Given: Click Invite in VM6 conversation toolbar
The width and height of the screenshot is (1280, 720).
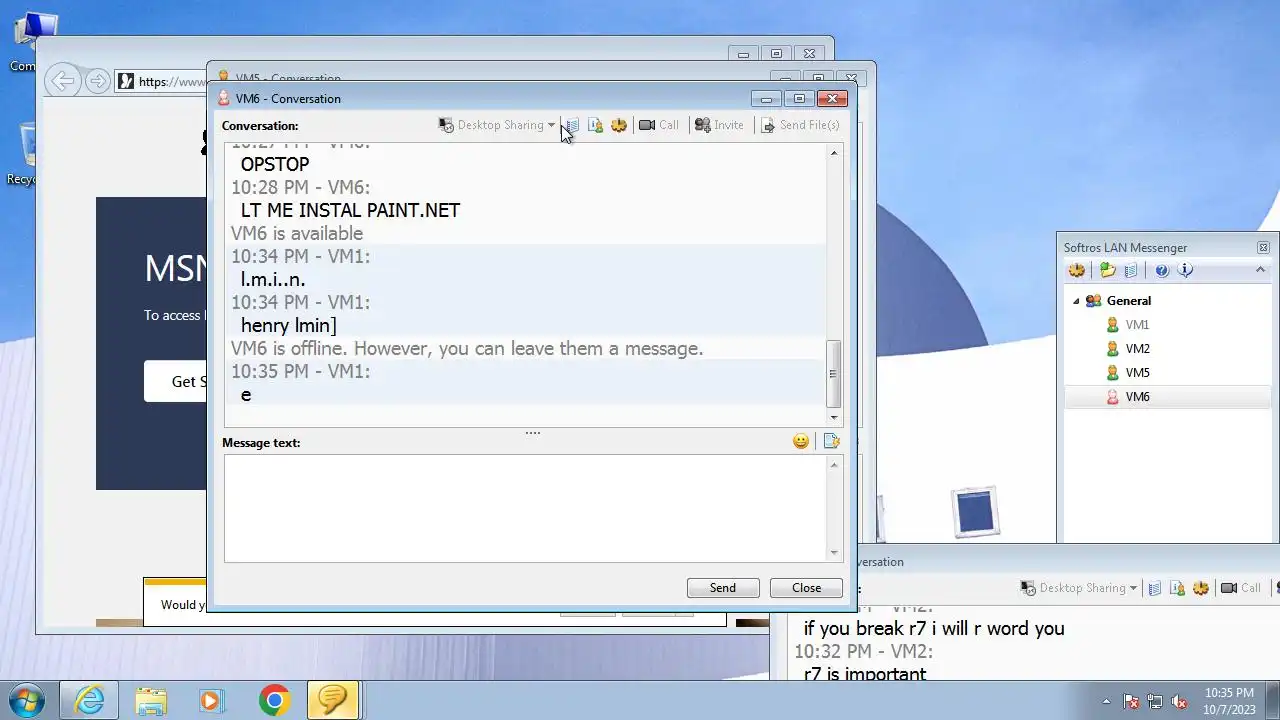Looking at the screenshot, I should [x=720, y=125].
